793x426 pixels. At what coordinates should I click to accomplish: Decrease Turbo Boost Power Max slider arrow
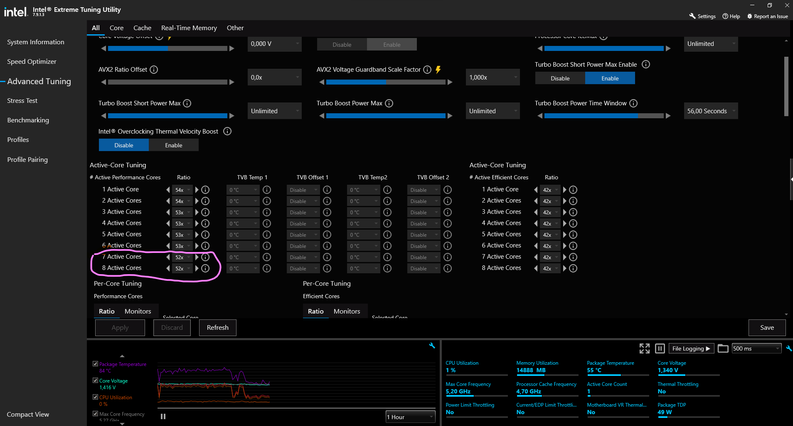coord(322,115)
